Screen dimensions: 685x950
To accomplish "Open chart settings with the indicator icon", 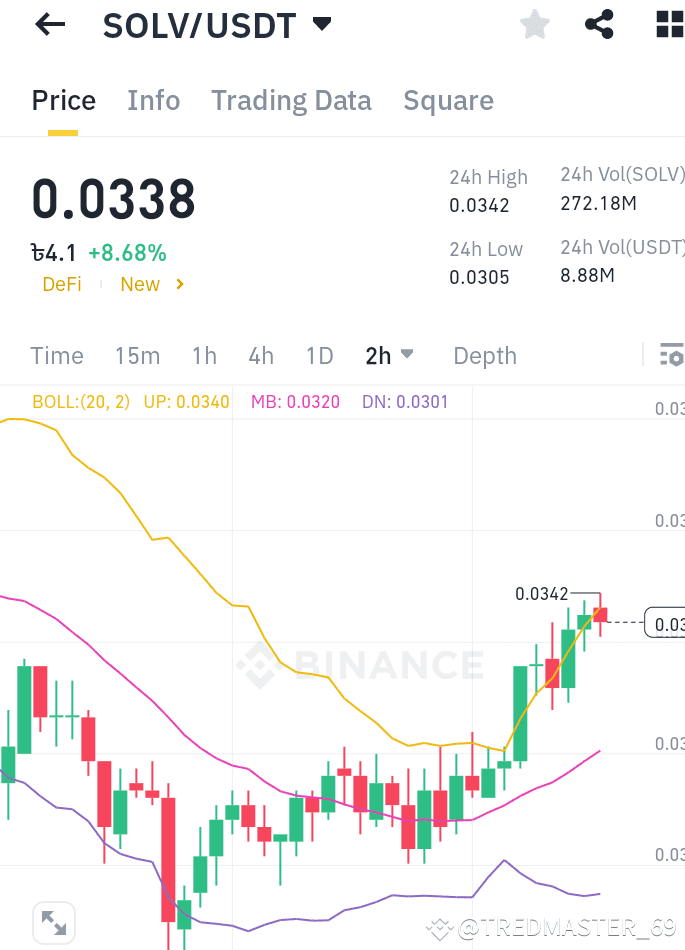I will pyautogui.click(x=671, y=355).
